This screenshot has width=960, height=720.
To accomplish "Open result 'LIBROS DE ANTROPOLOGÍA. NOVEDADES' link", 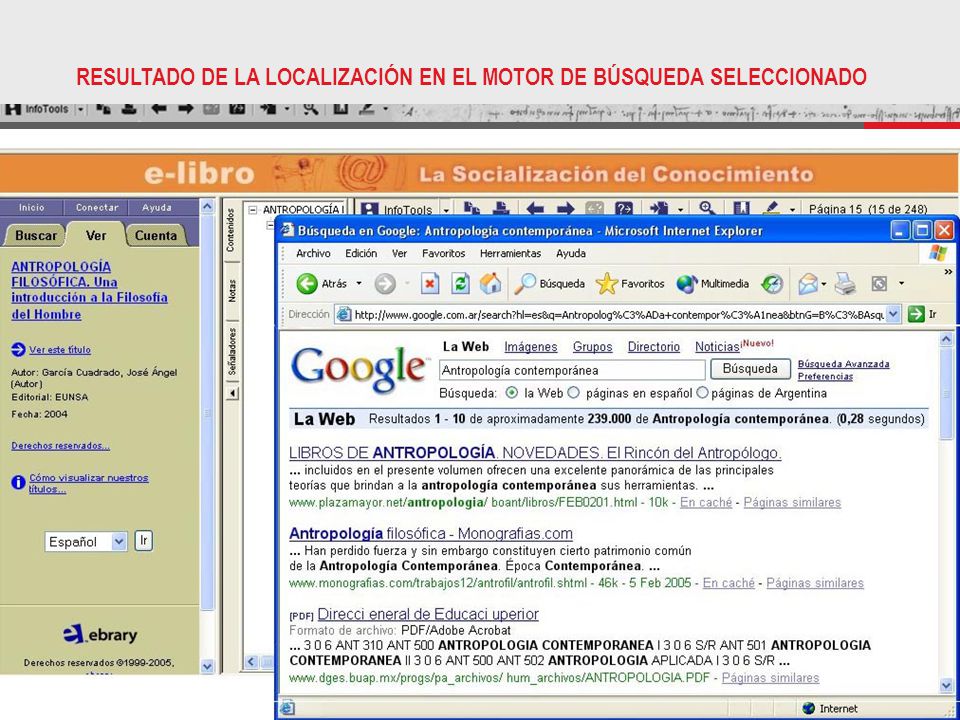I will (535, 453).
